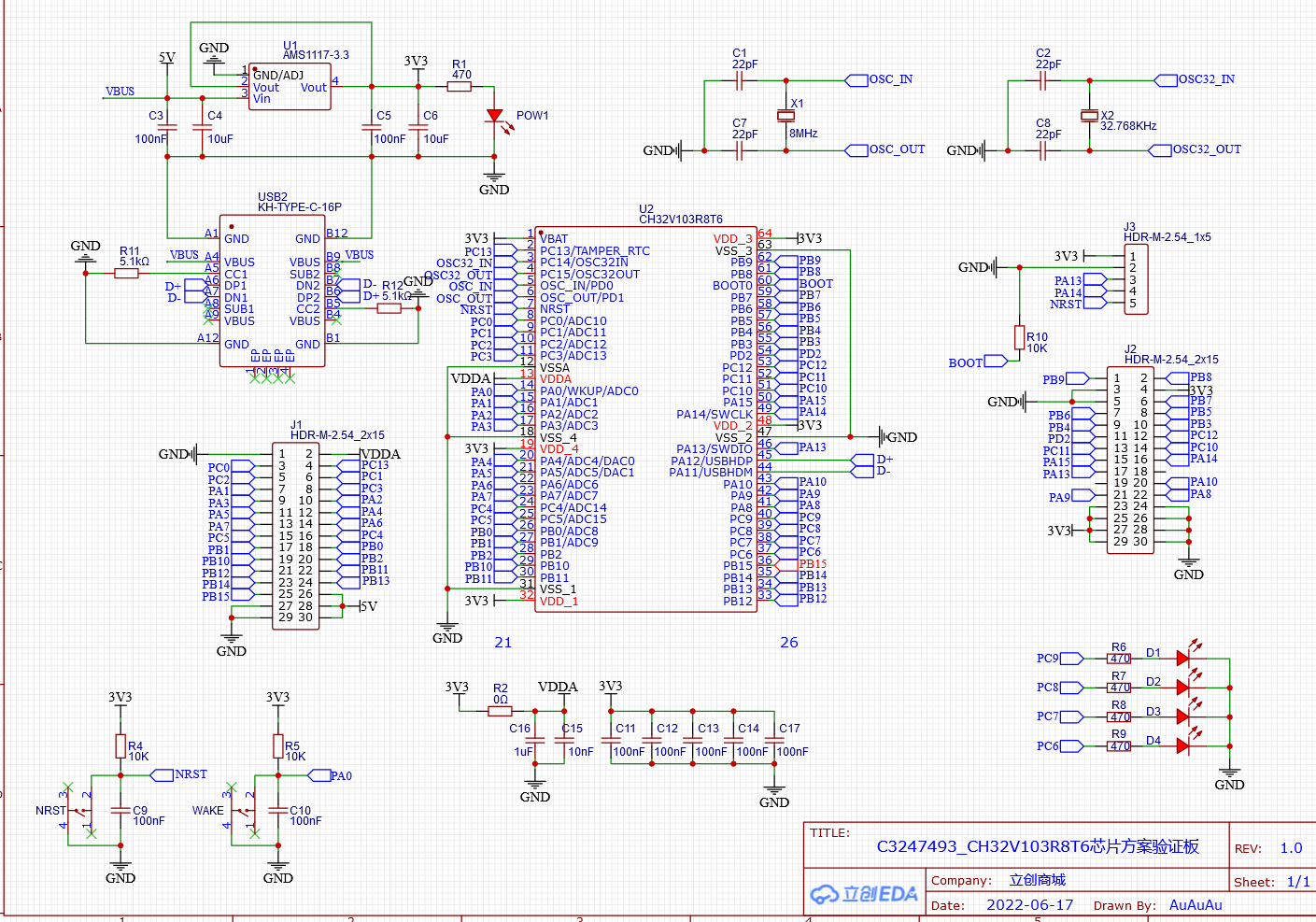Select resistor R9 470
1316x922 pixels.
click(1119, 745)
